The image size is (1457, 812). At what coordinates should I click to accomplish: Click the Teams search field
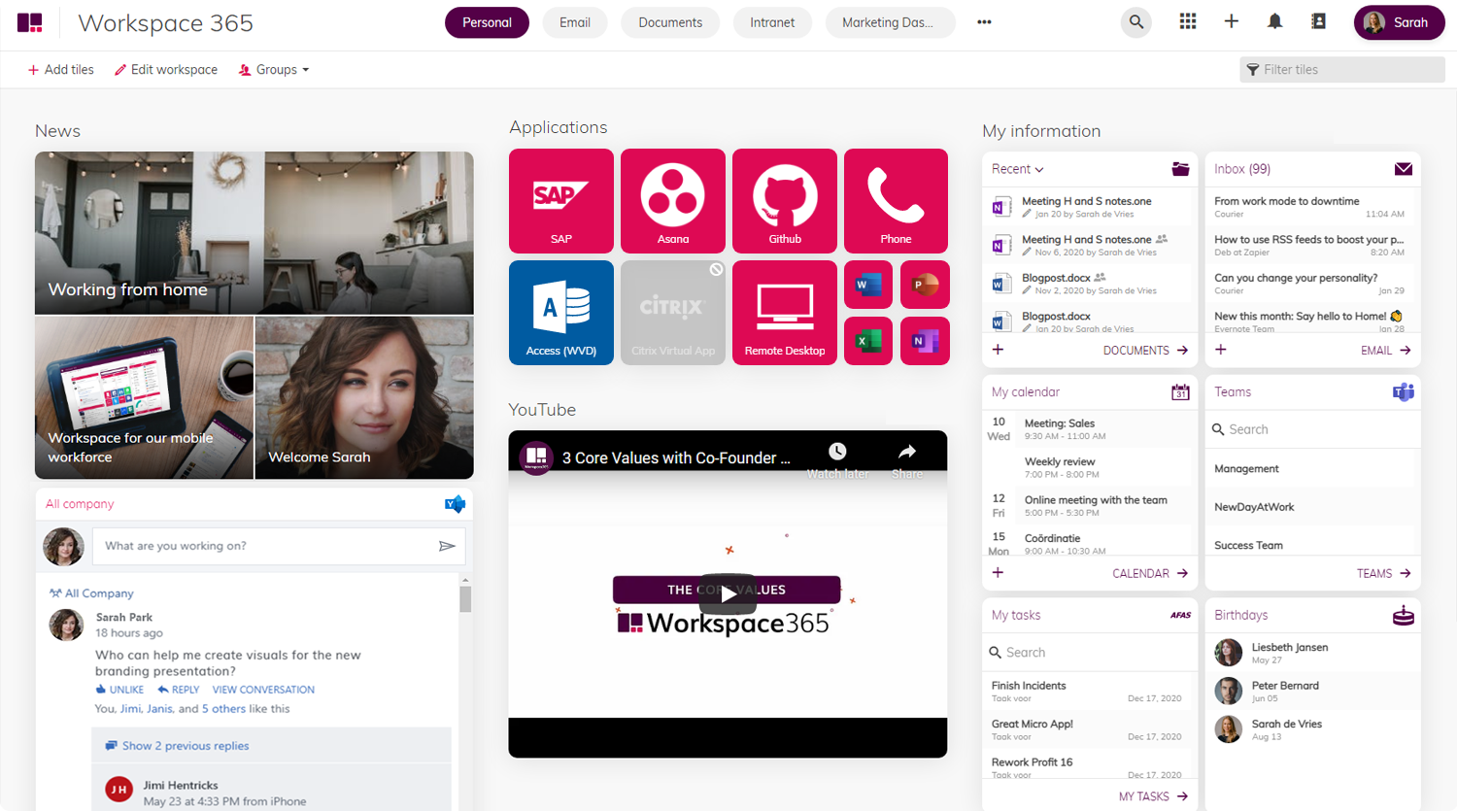tap(1312, 429)
